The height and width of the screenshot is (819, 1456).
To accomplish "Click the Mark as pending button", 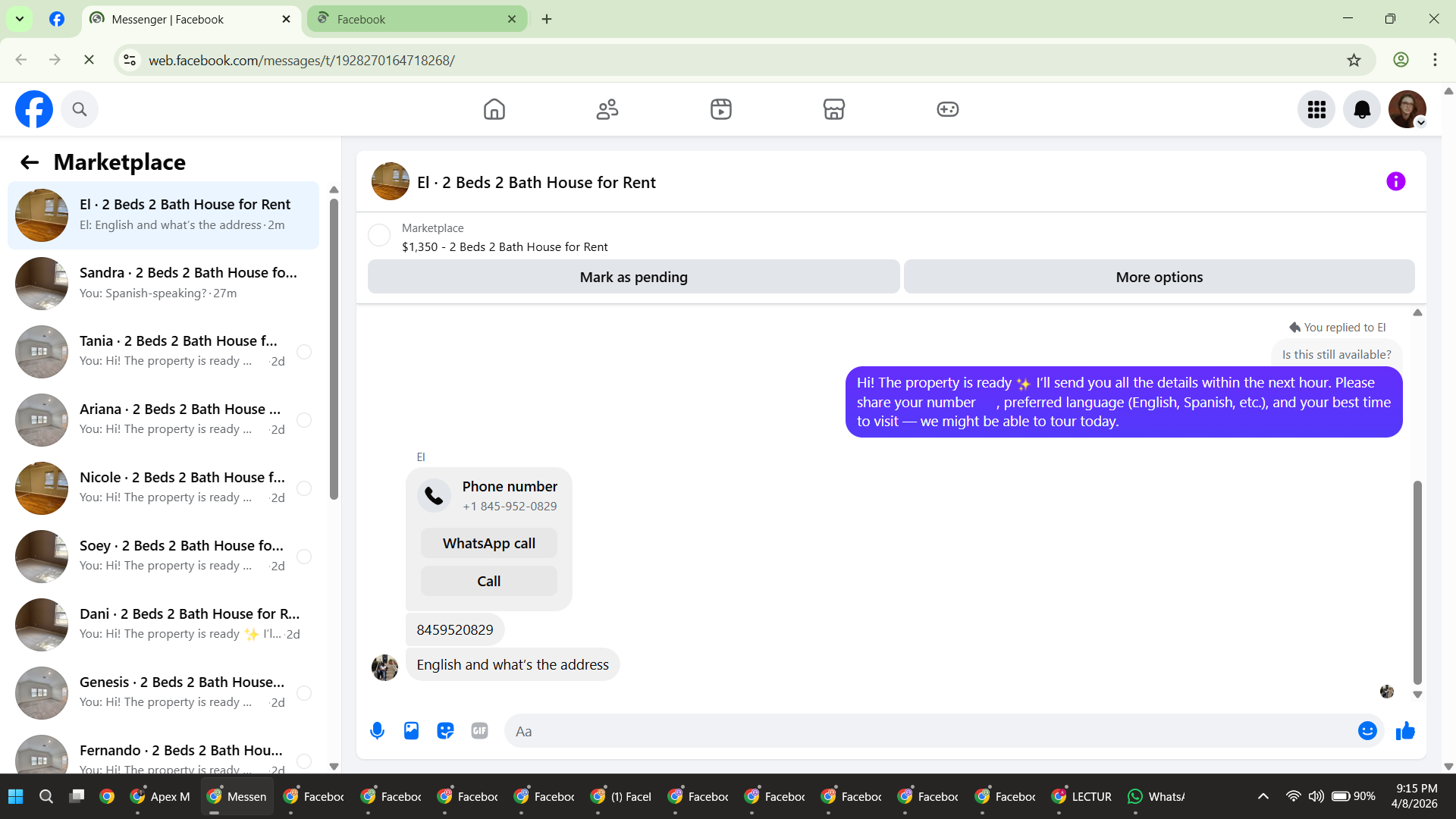I will [x=633, y=278].
